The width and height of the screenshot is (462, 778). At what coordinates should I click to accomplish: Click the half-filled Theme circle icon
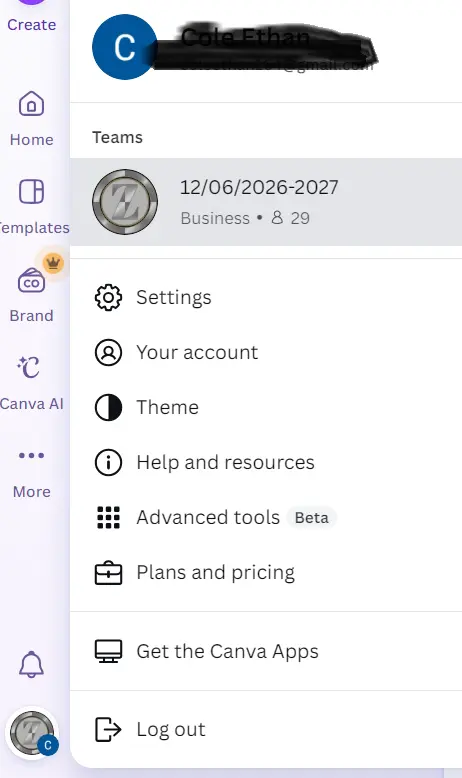(108, 407)
